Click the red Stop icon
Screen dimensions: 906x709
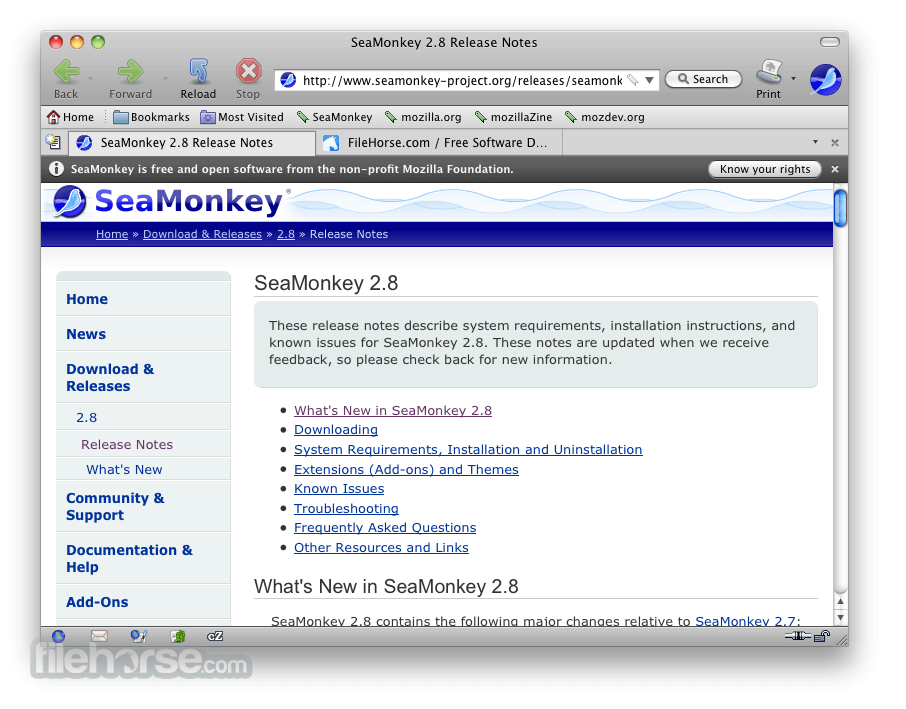pyautogui.click(x=248, y=72)
